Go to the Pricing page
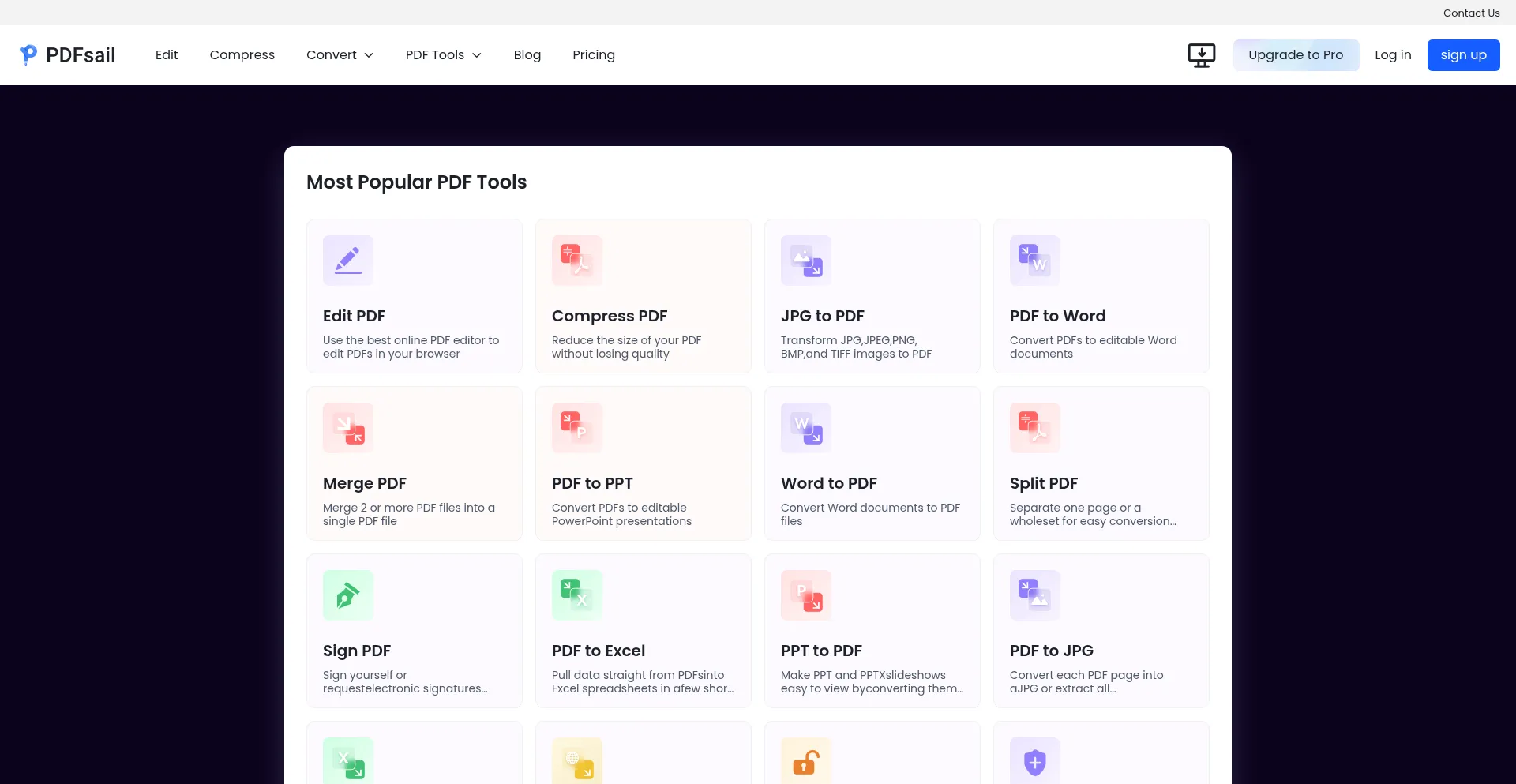 593,55
